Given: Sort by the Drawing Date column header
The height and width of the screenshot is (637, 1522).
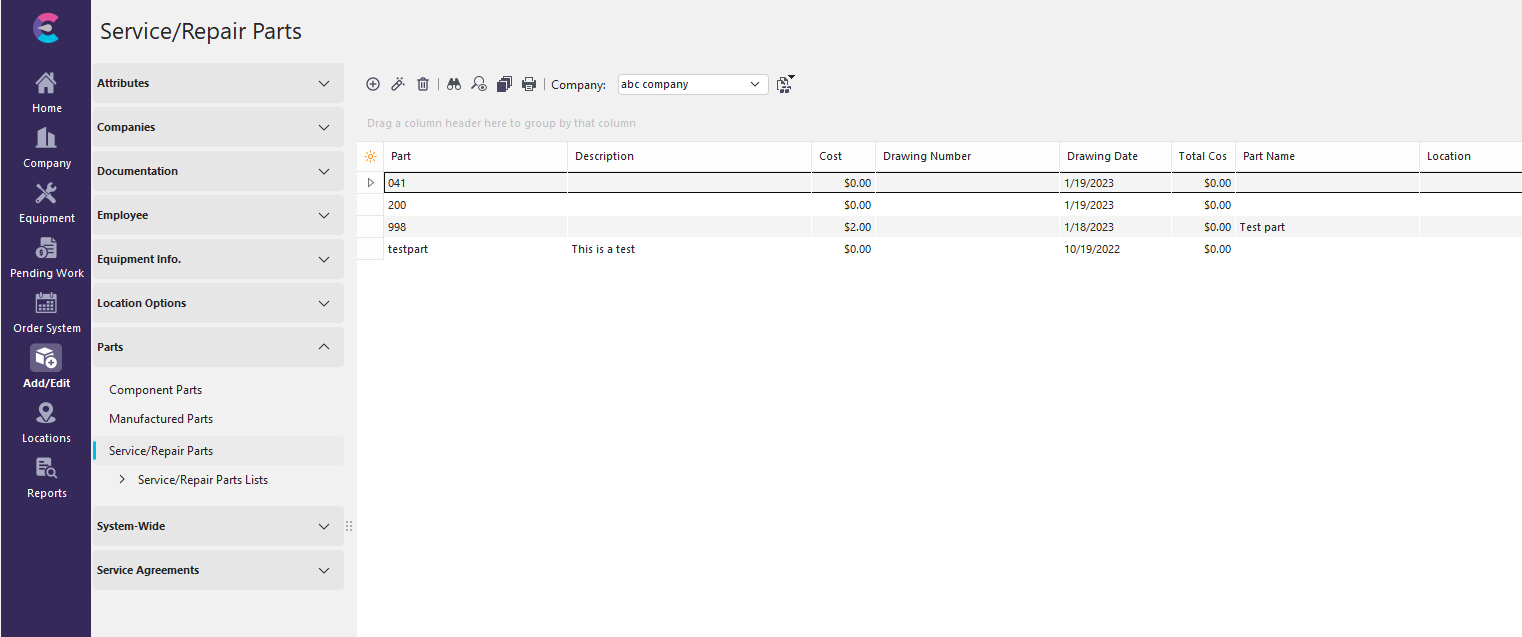Looking at the screenshot, I should [x=1102, y=156].
